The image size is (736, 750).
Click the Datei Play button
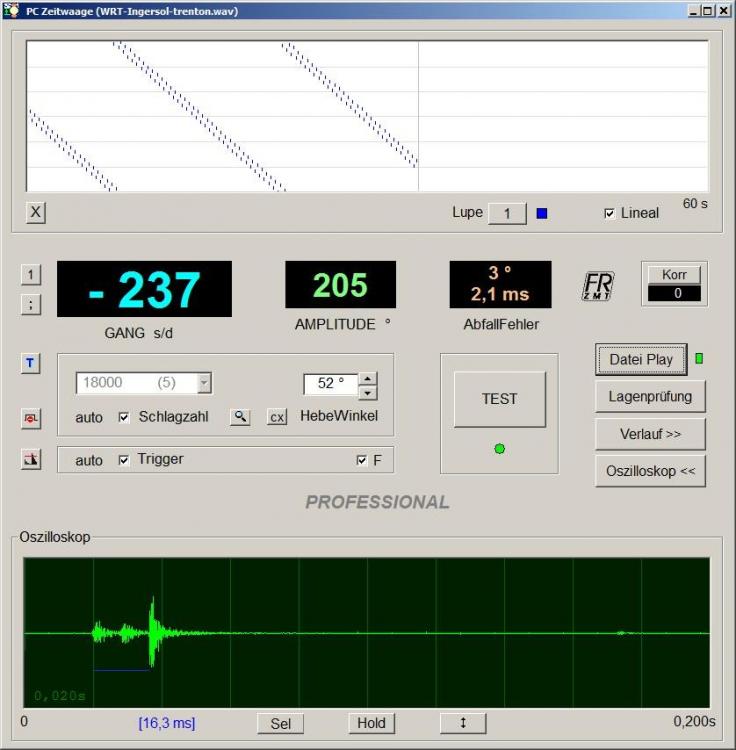coord(641,359)
